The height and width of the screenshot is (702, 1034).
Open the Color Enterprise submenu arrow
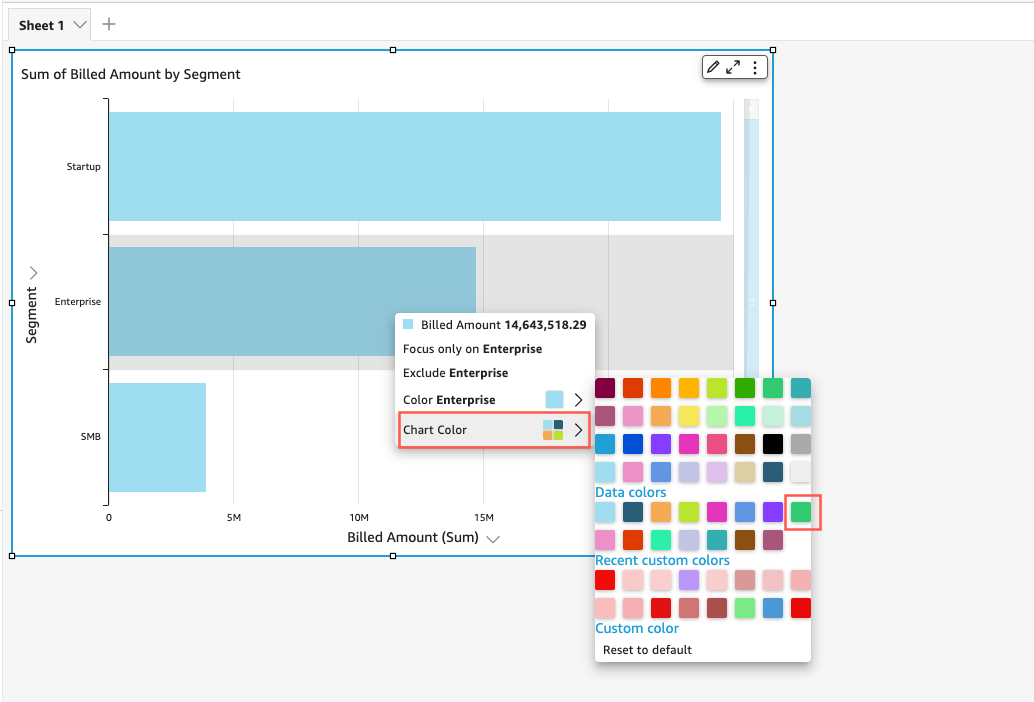[x=578, y=400]
